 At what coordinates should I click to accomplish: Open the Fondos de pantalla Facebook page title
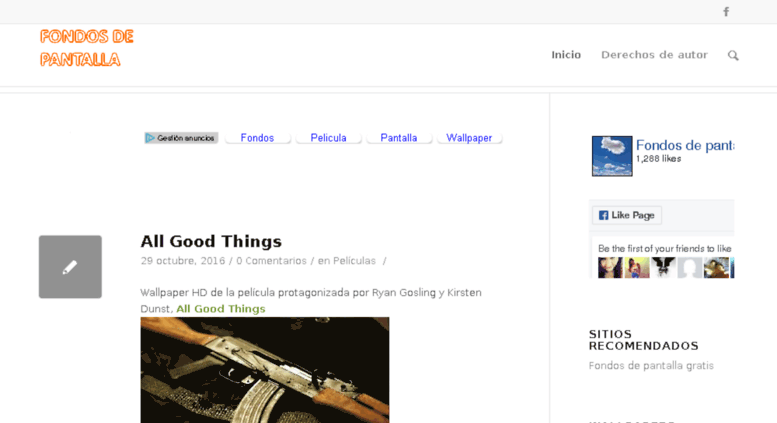[685, 145]
